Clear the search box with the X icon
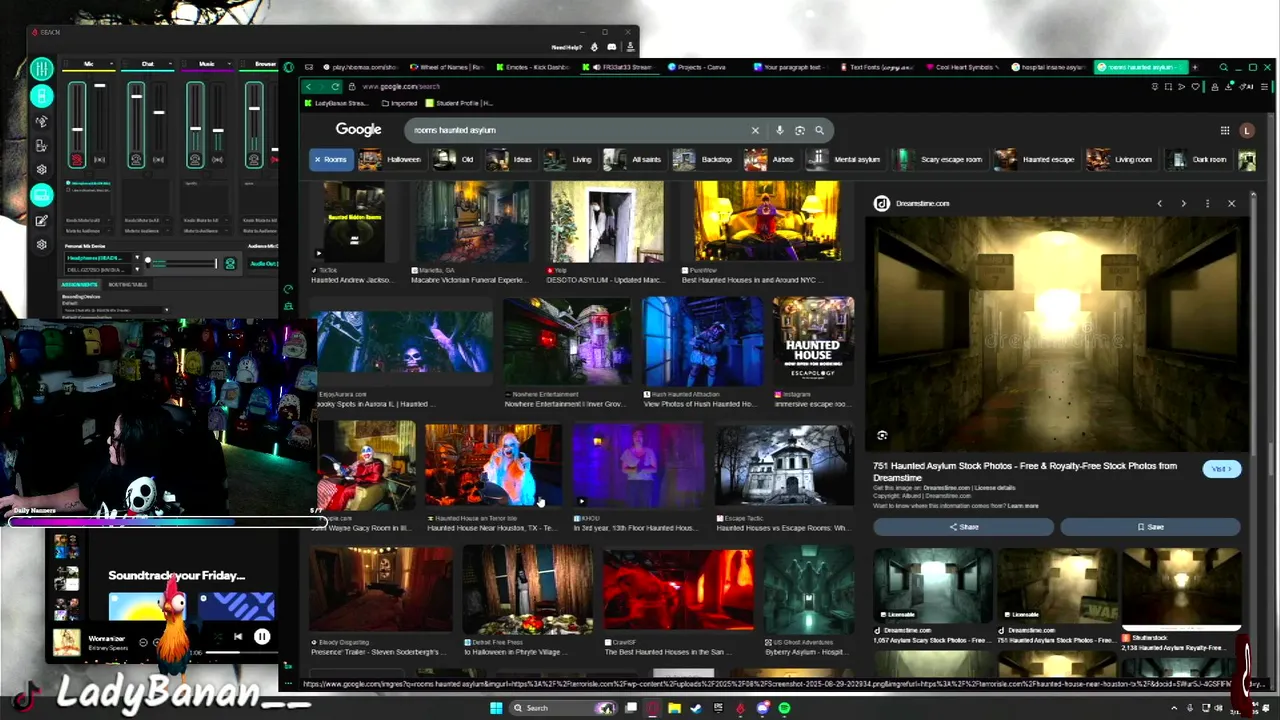 pos(755,130)
